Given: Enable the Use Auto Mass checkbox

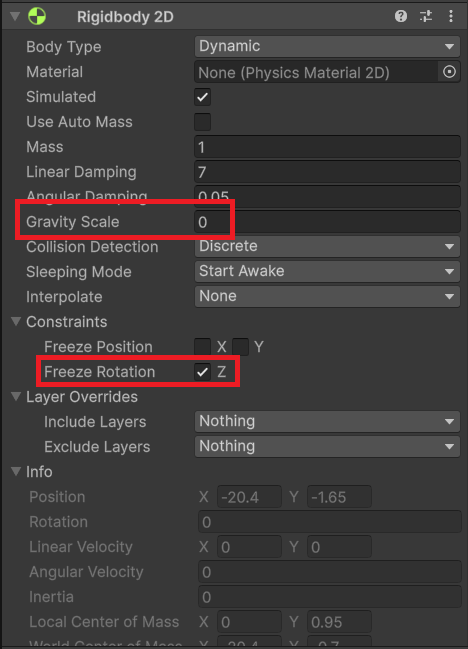Looking at the screenshot, I should [x=202, y=122].
